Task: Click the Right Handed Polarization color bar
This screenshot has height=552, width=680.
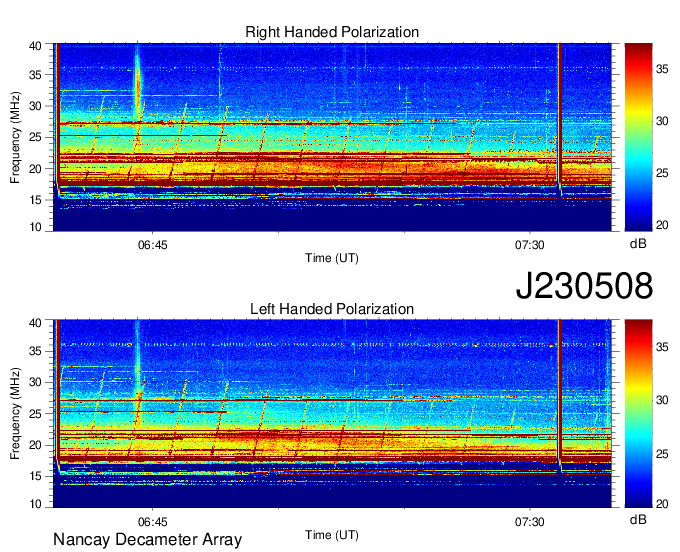Action: point(638,137)
